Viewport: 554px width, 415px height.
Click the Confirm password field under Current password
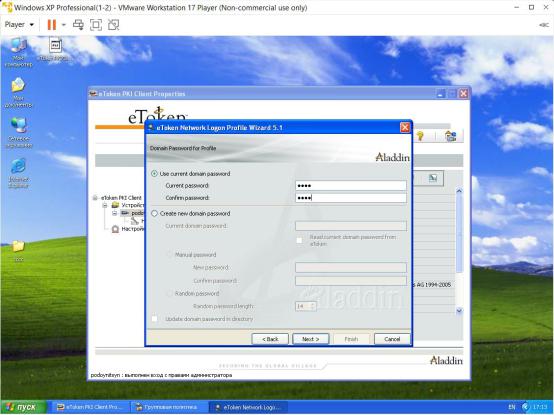351,198
